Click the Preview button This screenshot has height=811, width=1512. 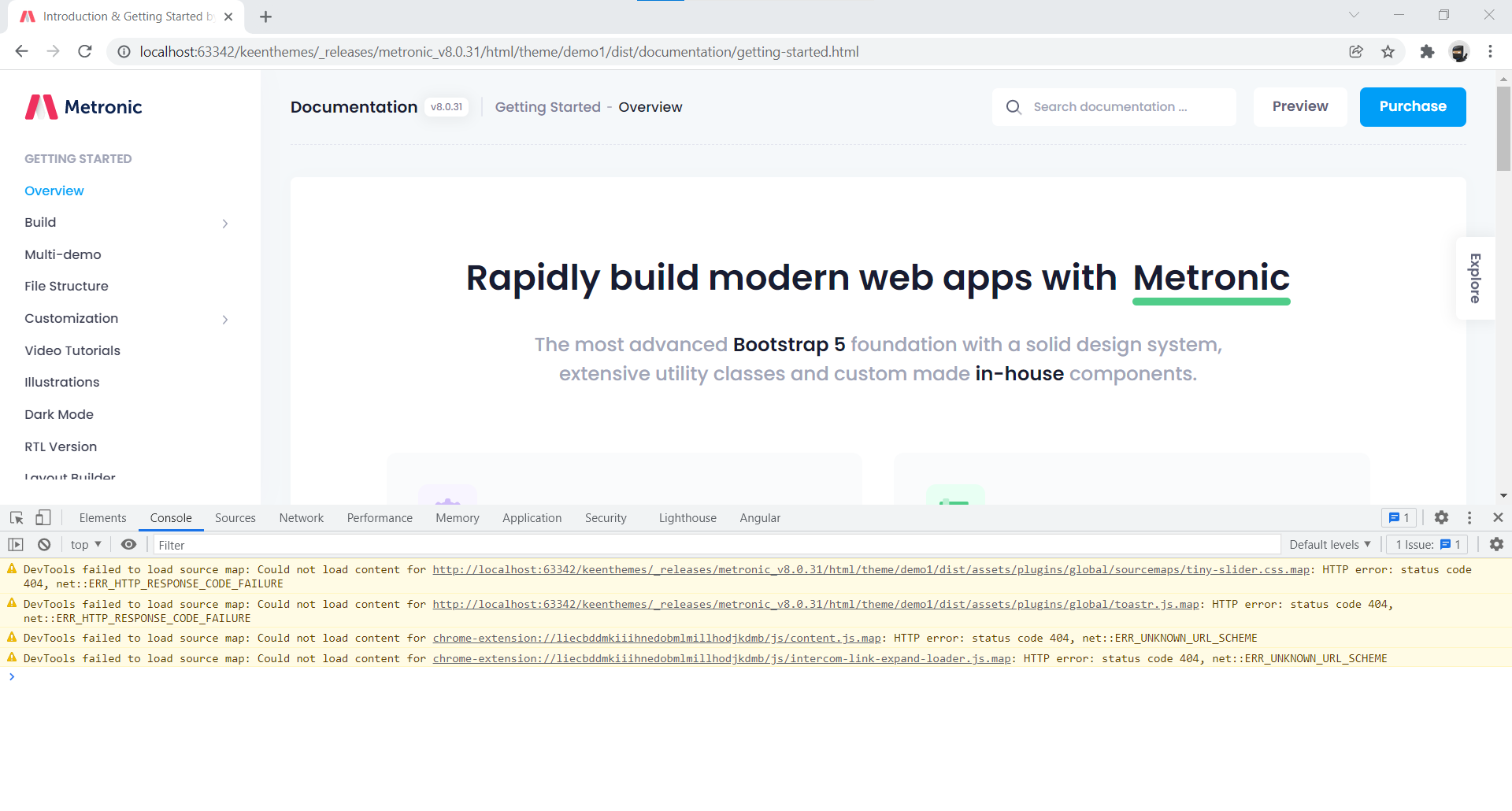(x=1300, y=107)
